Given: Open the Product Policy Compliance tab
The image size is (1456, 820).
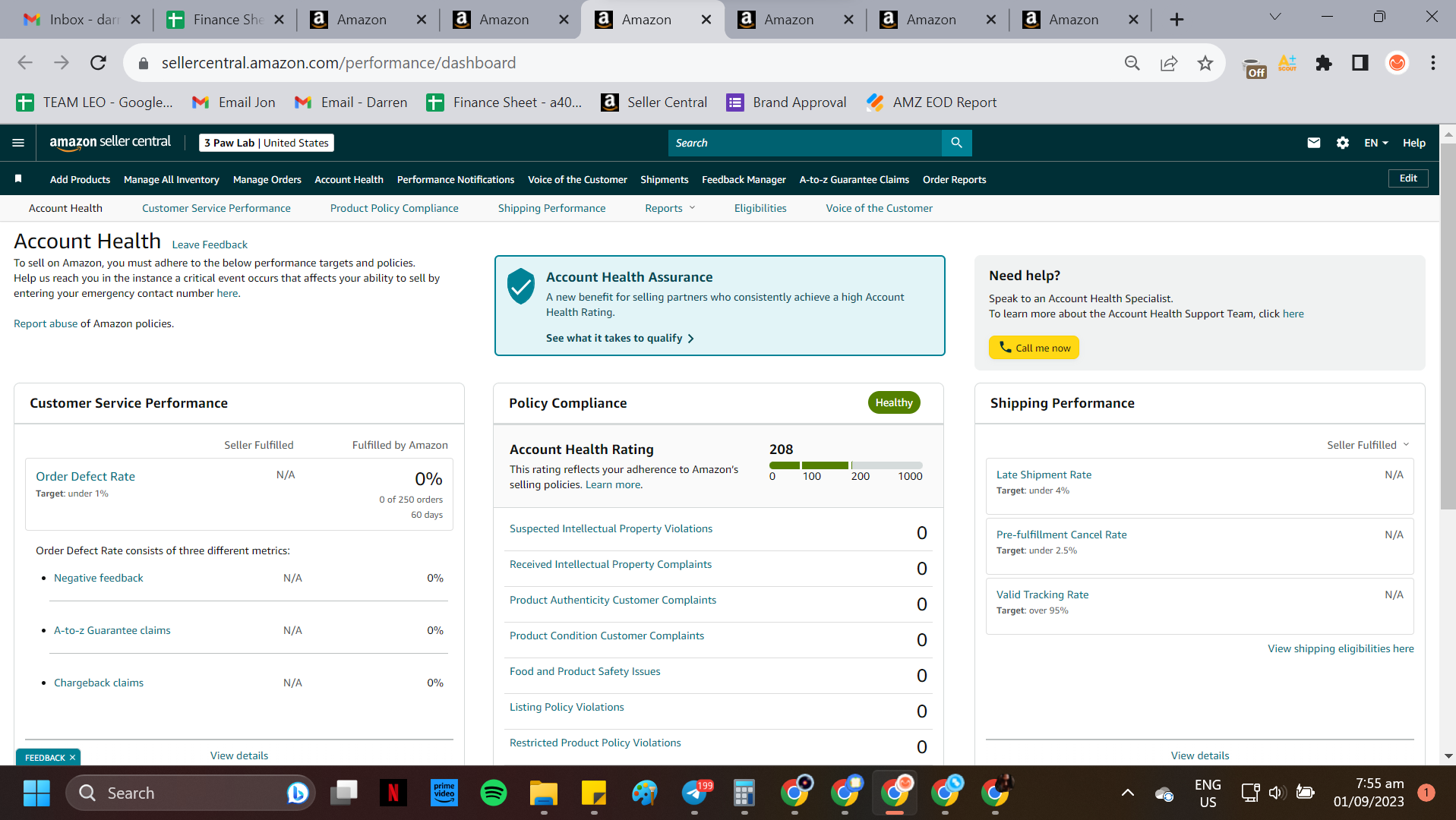Looking at the screenshot, I should [x=394, y=208].
